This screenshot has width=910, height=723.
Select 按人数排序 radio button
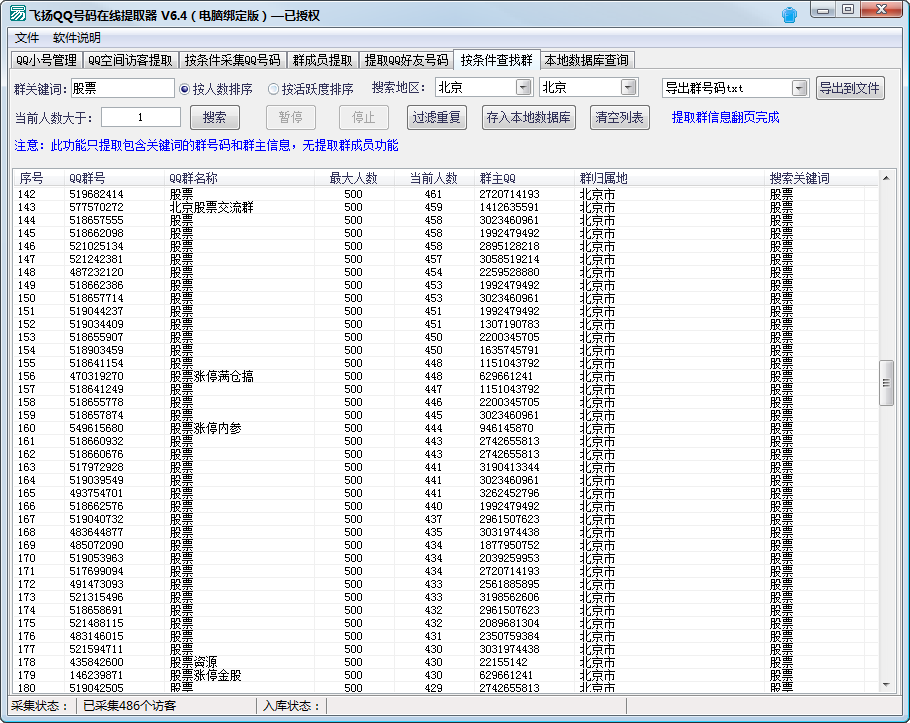216,89
